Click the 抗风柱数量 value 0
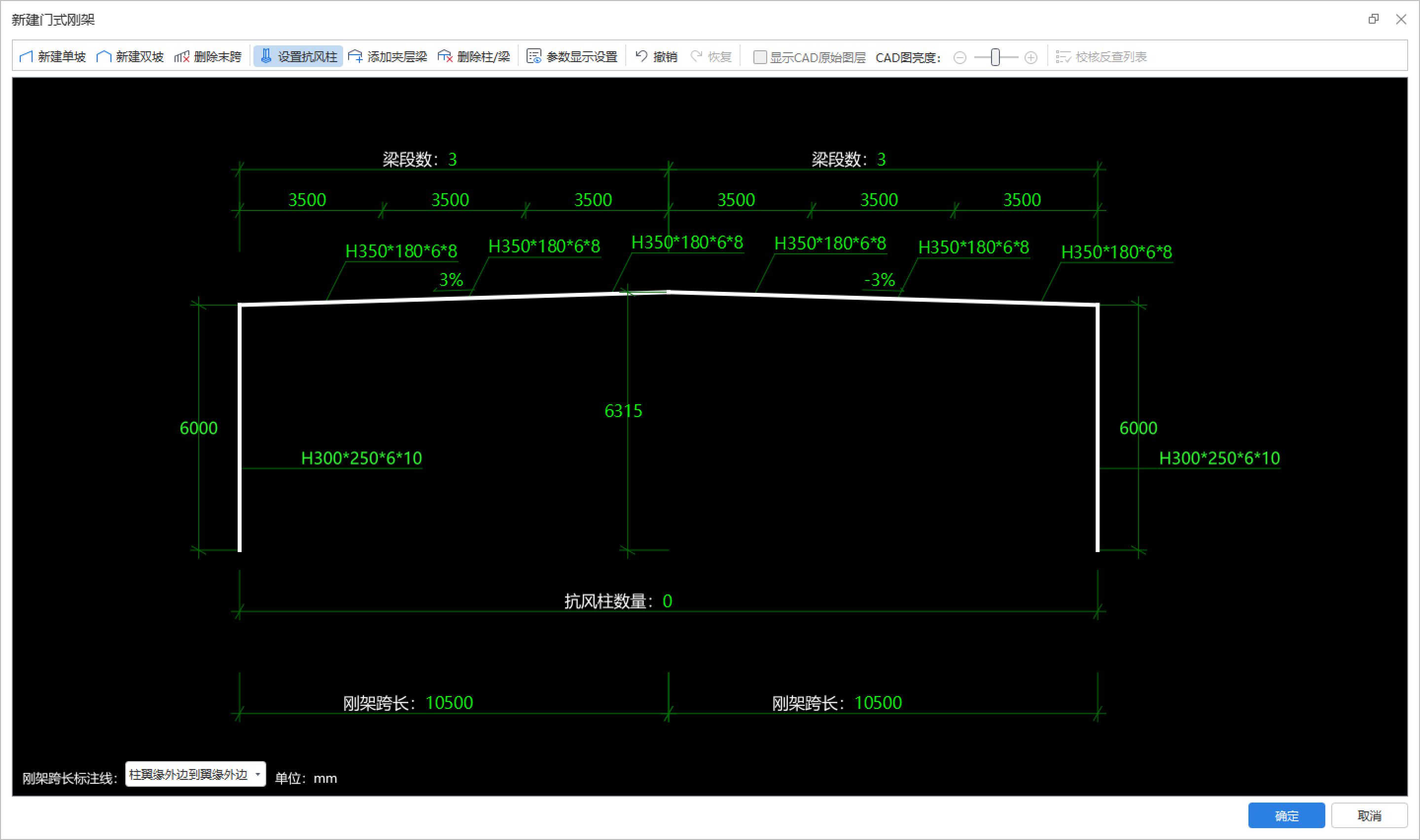1420x840 pixels. (667, 601)
